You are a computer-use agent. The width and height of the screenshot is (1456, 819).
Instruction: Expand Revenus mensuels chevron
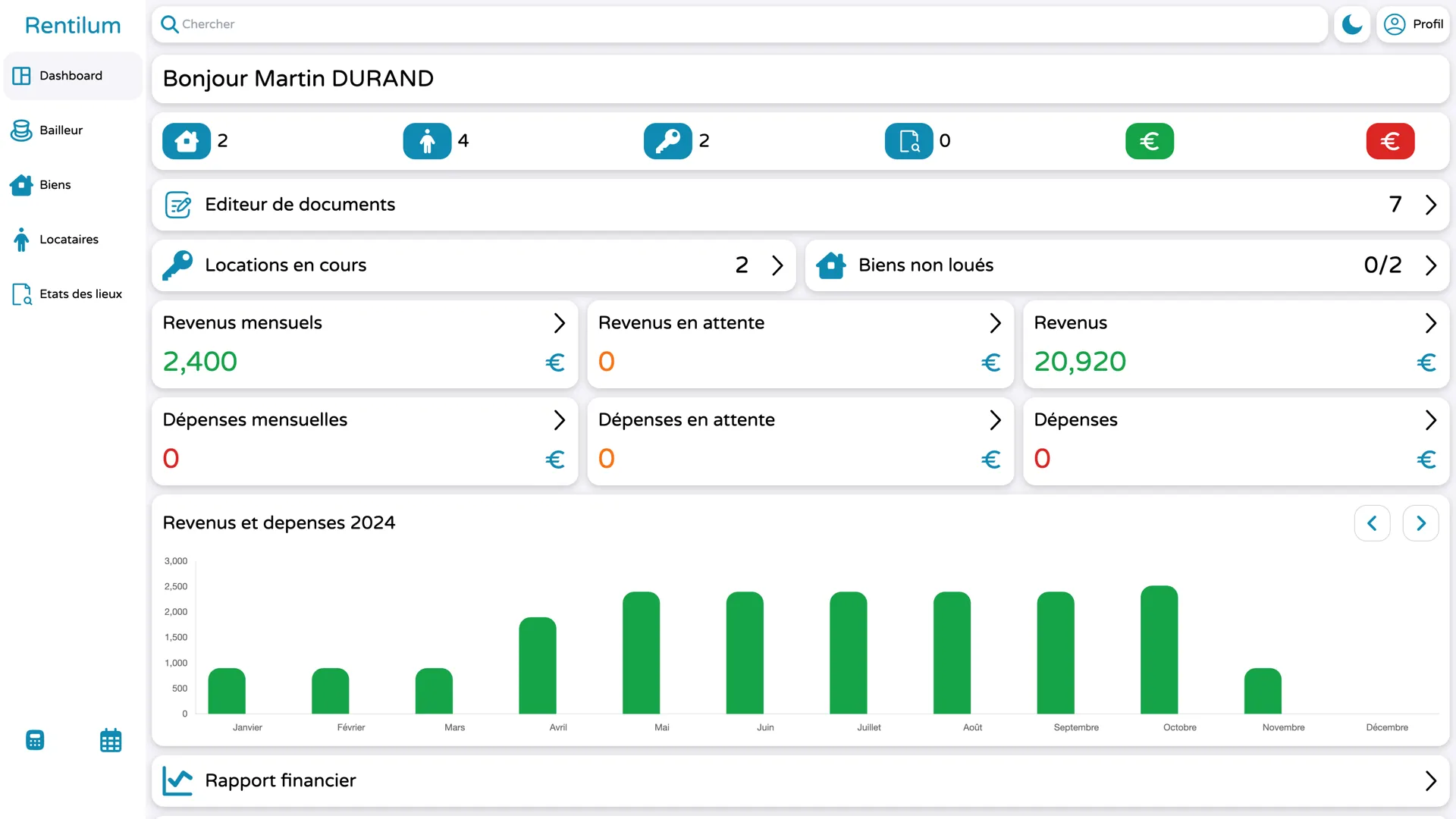coord(559,323)
